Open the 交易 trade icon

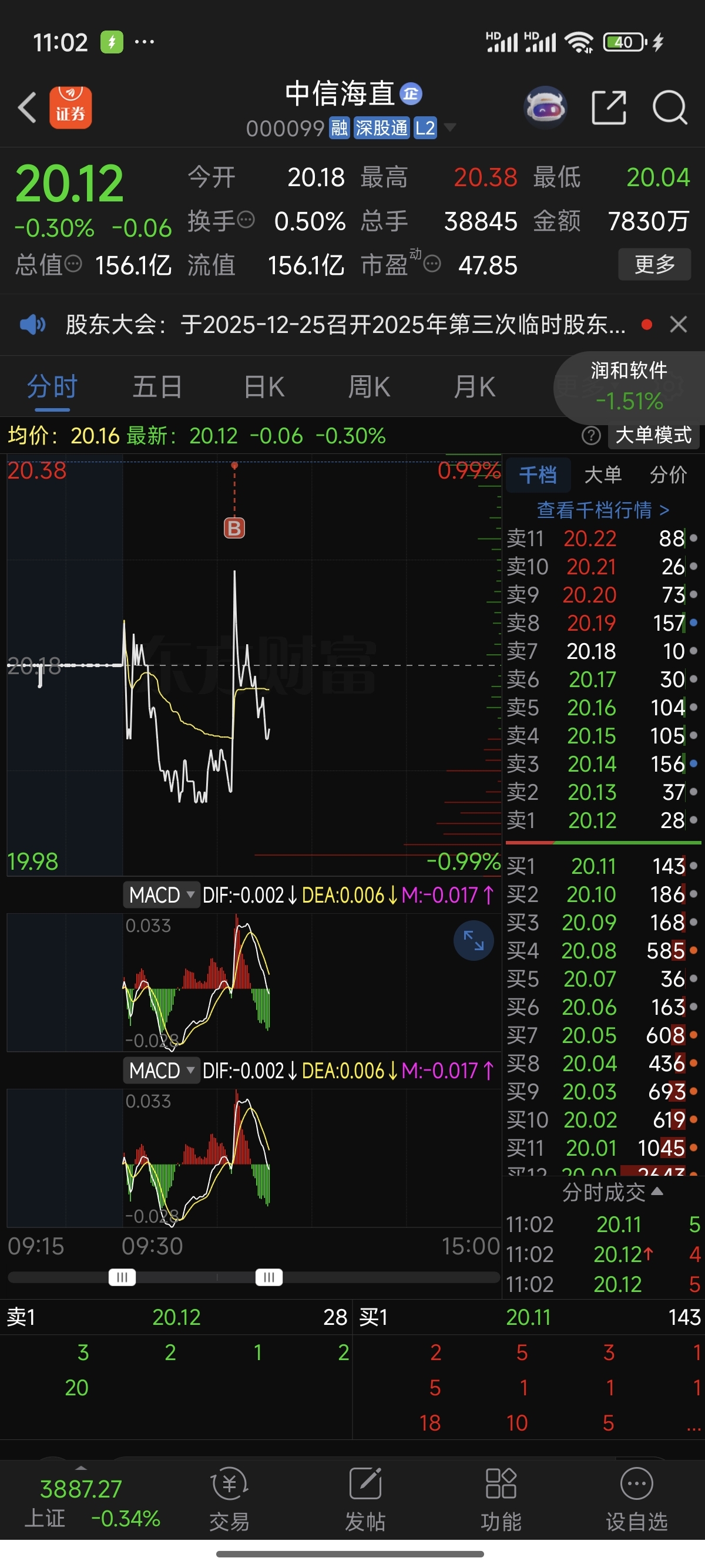[x=230, y=1499]
